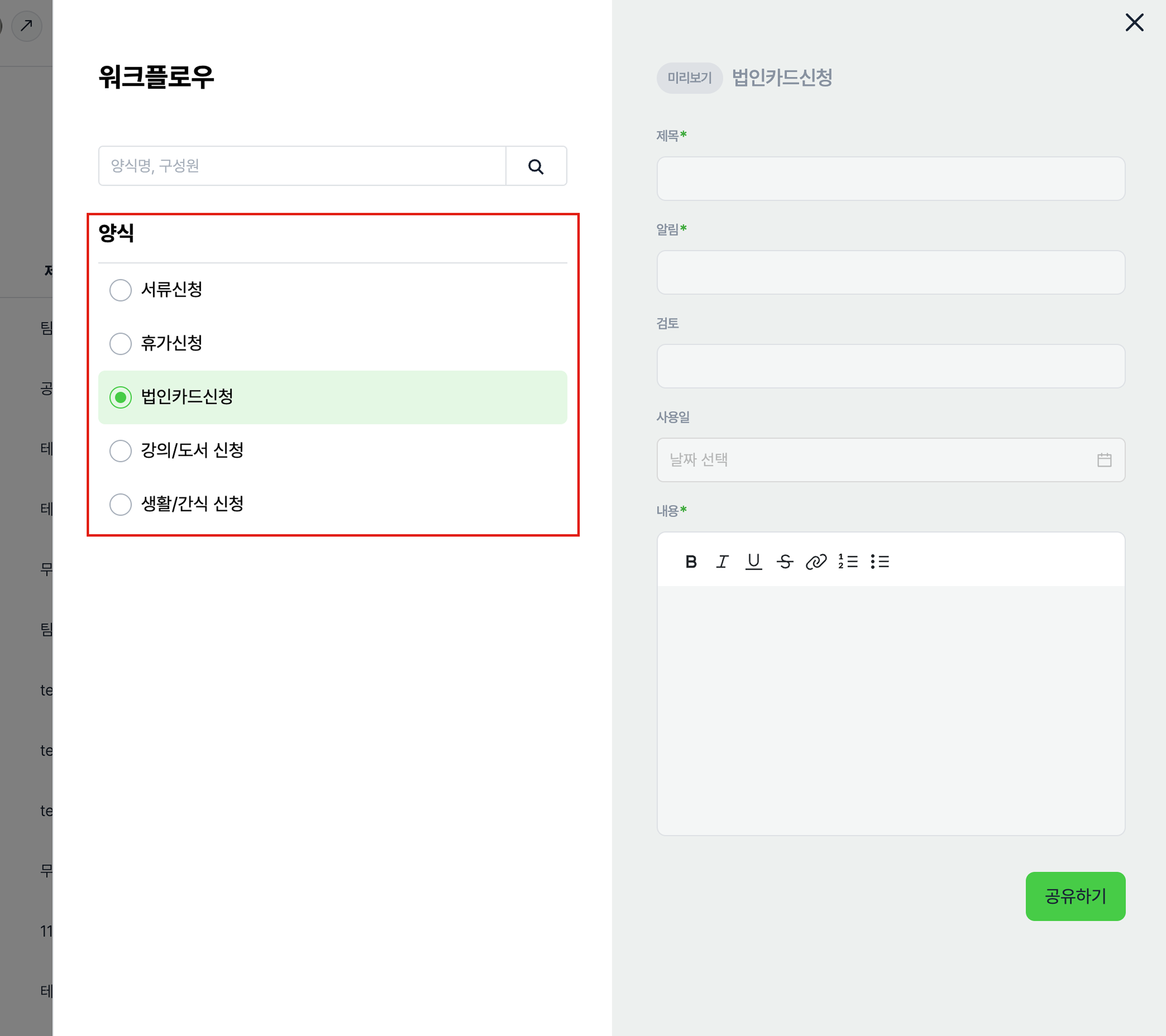Close the workflow panel with X
This screenshot has width=1166, height=1036.
point(1134,23)
